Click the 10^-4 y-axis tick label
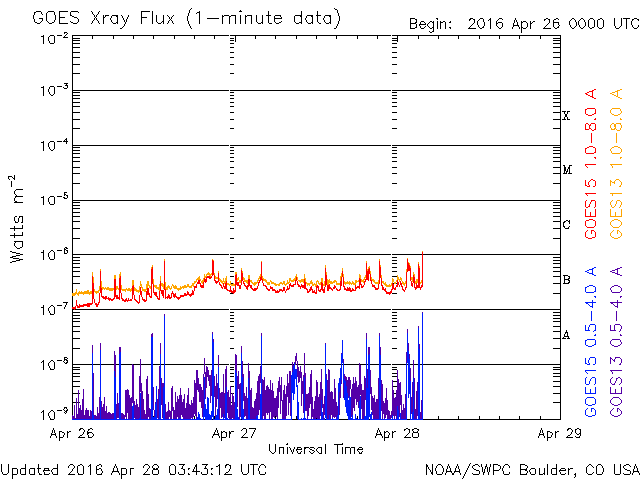The height and width of the screenshot is (480, 640). [x=55, y=145]
